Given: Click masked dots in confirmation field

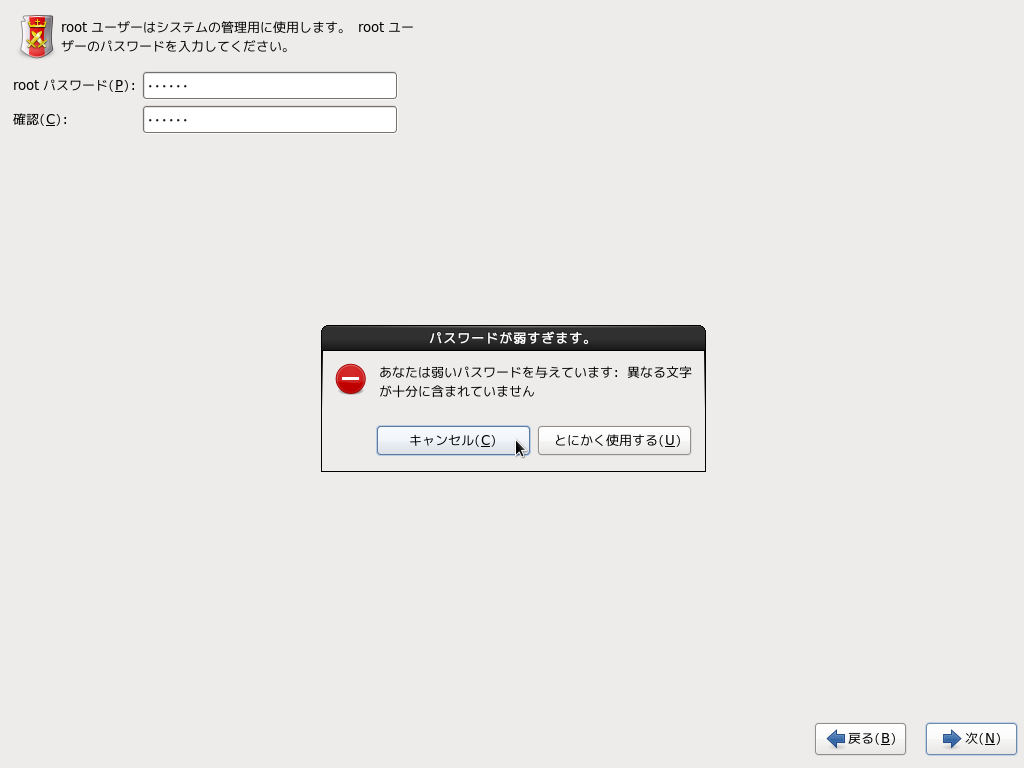Looking at the screenshot, I should click(x=167, y=120).
